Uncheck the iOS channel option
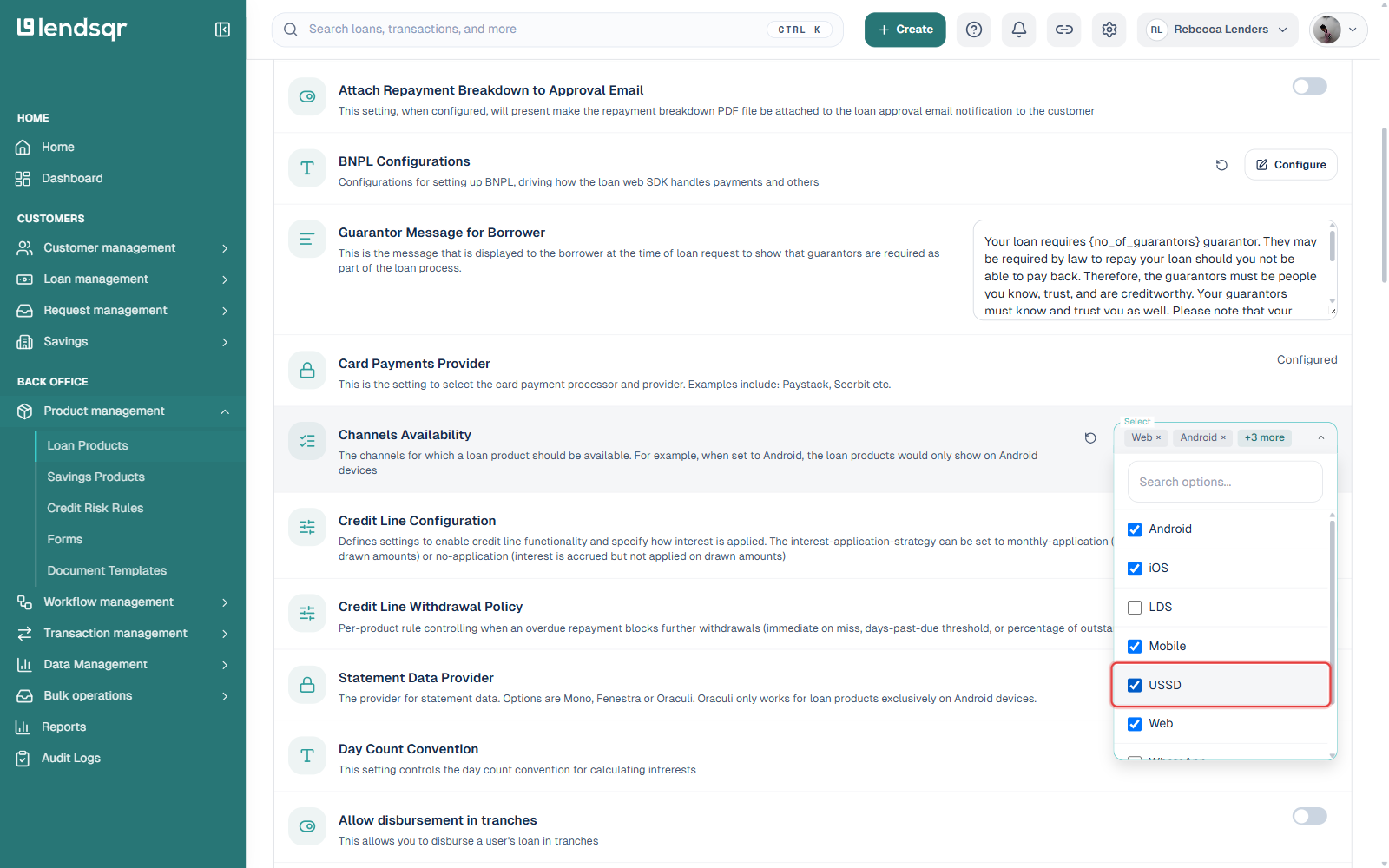1389x868 pixels. (1134, 569)
